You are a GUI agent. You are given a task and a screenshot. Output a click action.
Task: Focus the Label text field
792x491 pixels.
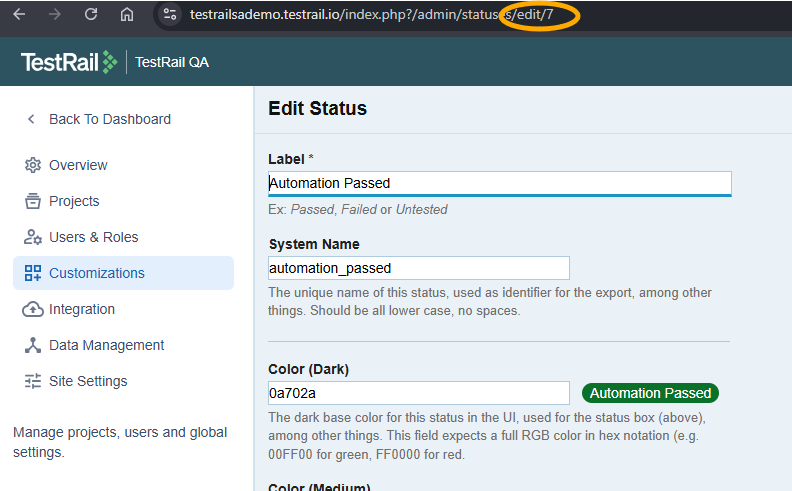499,183
